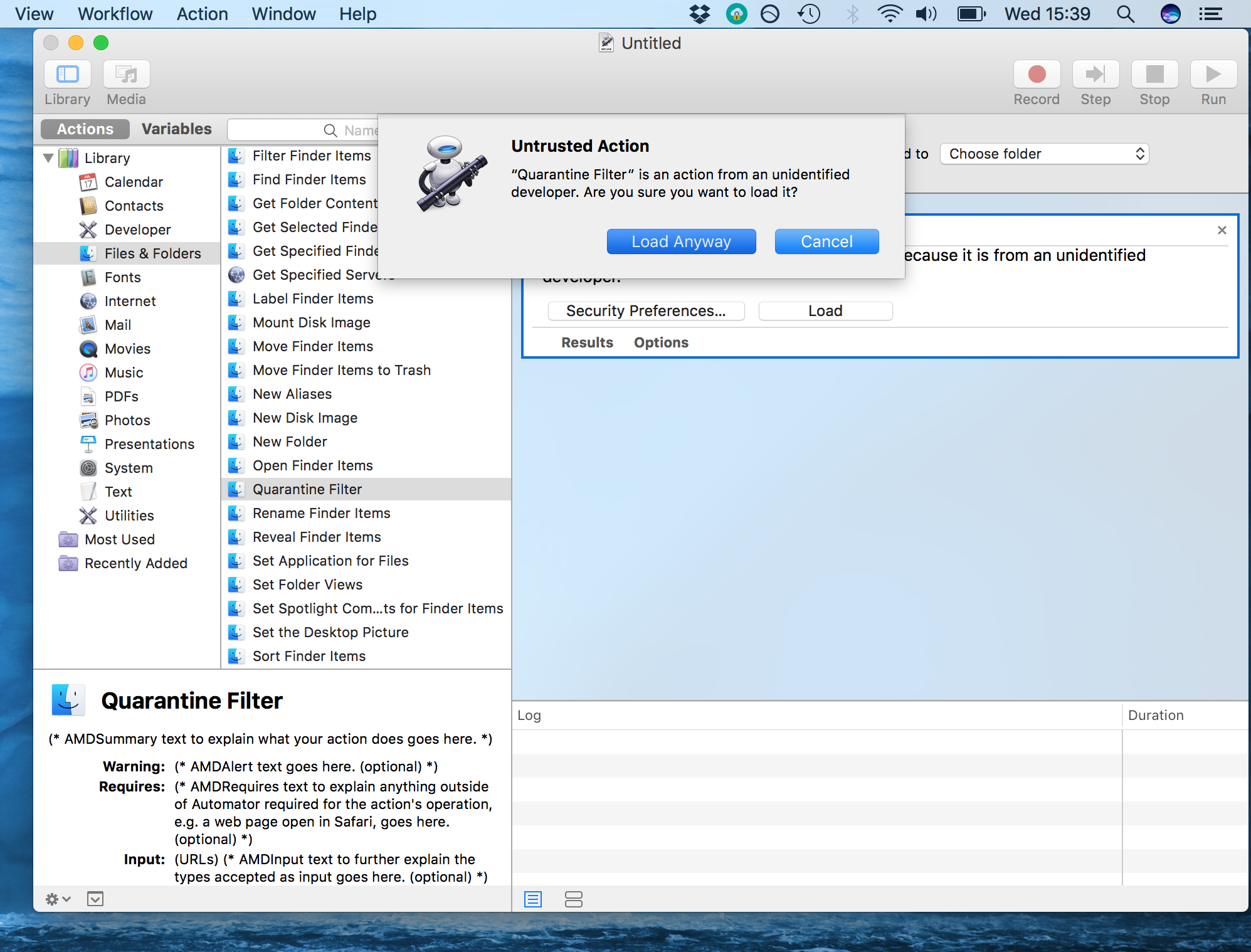Select the System library category
This screenshot has width=1251, height=952.
point(127,468)
